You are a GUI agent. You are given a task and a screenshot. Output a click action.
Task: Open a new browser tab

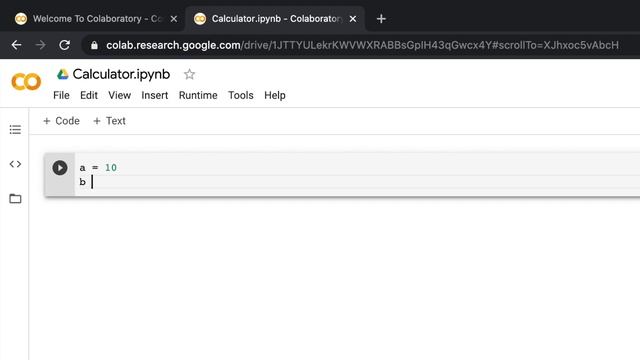point(381,19)
